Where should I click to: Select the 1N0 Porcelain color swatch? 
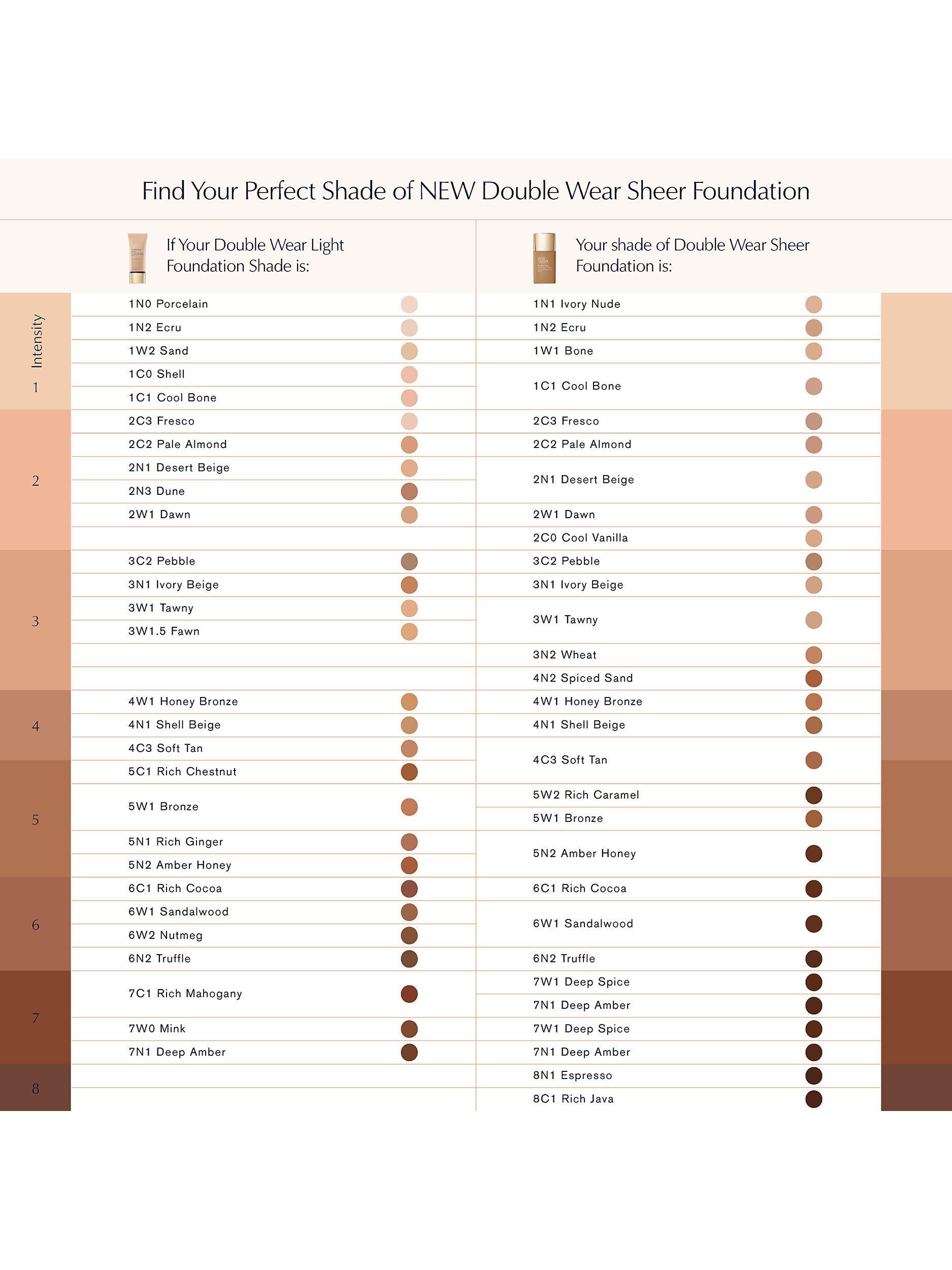tap(409, 304)
